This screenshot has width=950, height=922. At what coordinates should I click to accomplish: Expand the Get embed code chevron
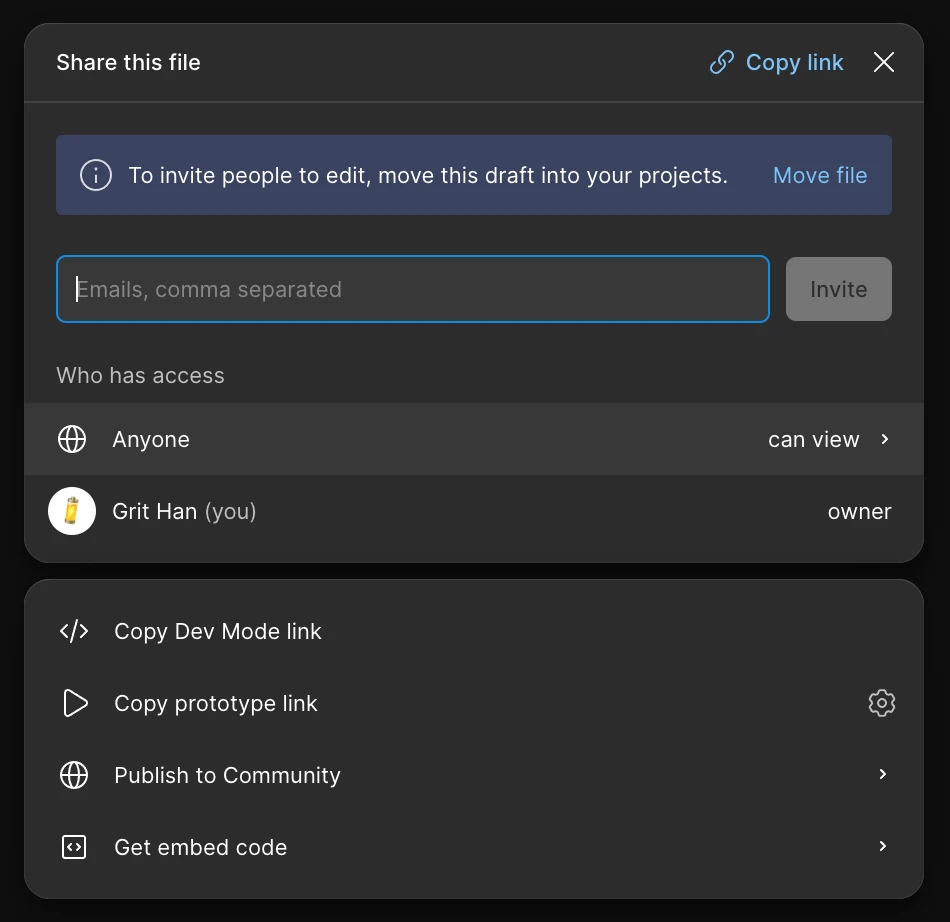[x=882, y=847]
